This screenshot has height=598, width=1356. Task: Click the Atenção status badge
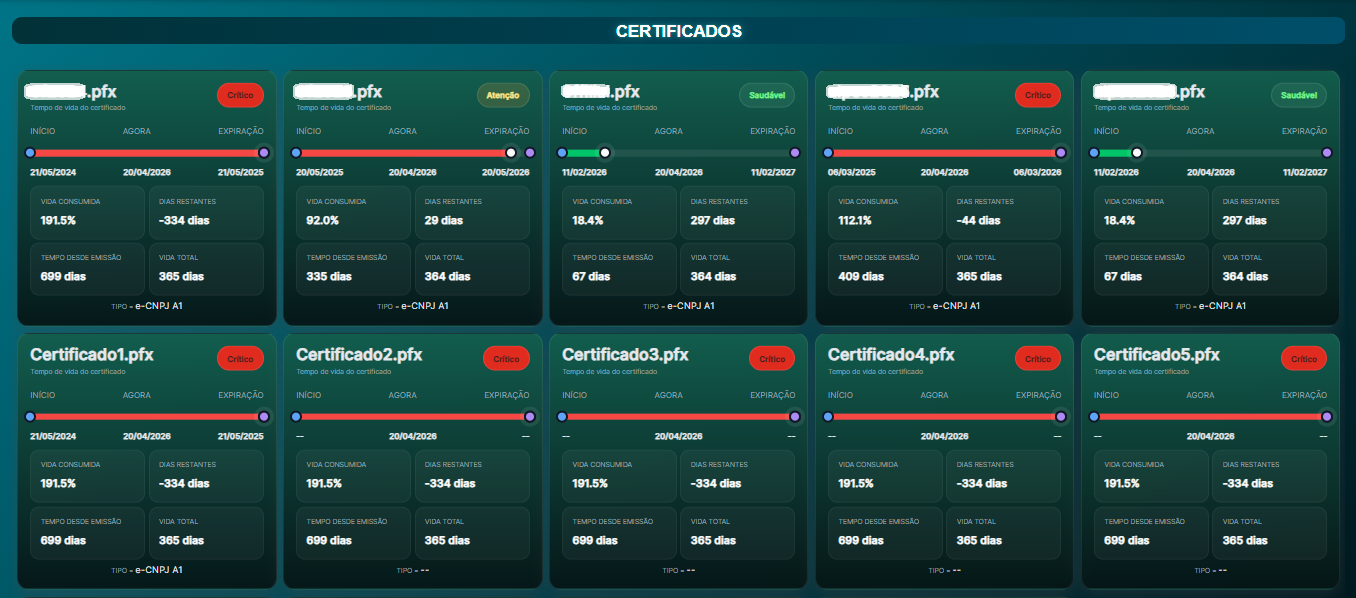pos(503,95)
